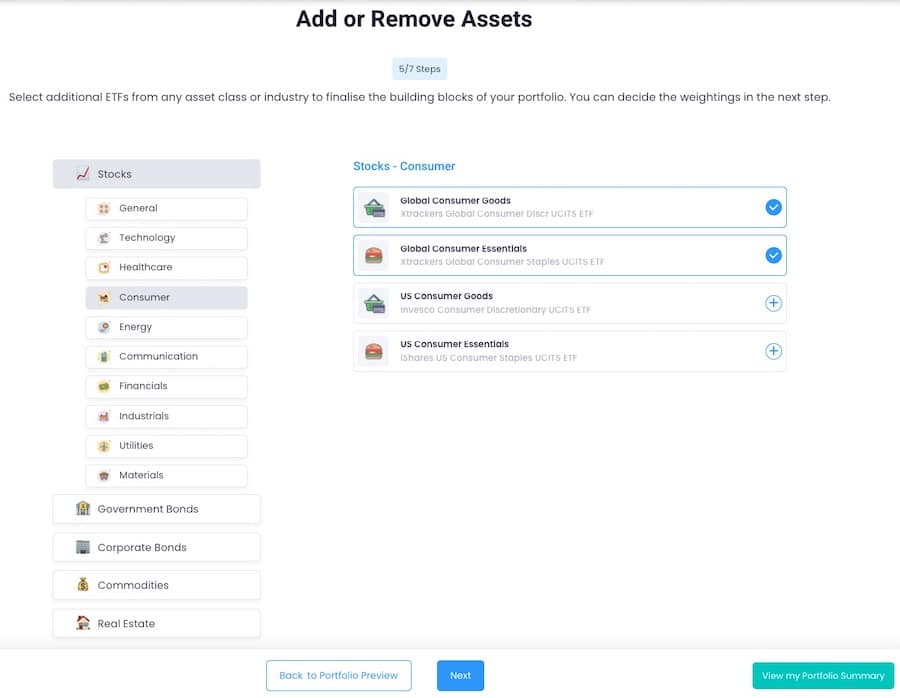View my Portfolio Summary
Viewport: 900px width, 698px height.
click(823, 676)
